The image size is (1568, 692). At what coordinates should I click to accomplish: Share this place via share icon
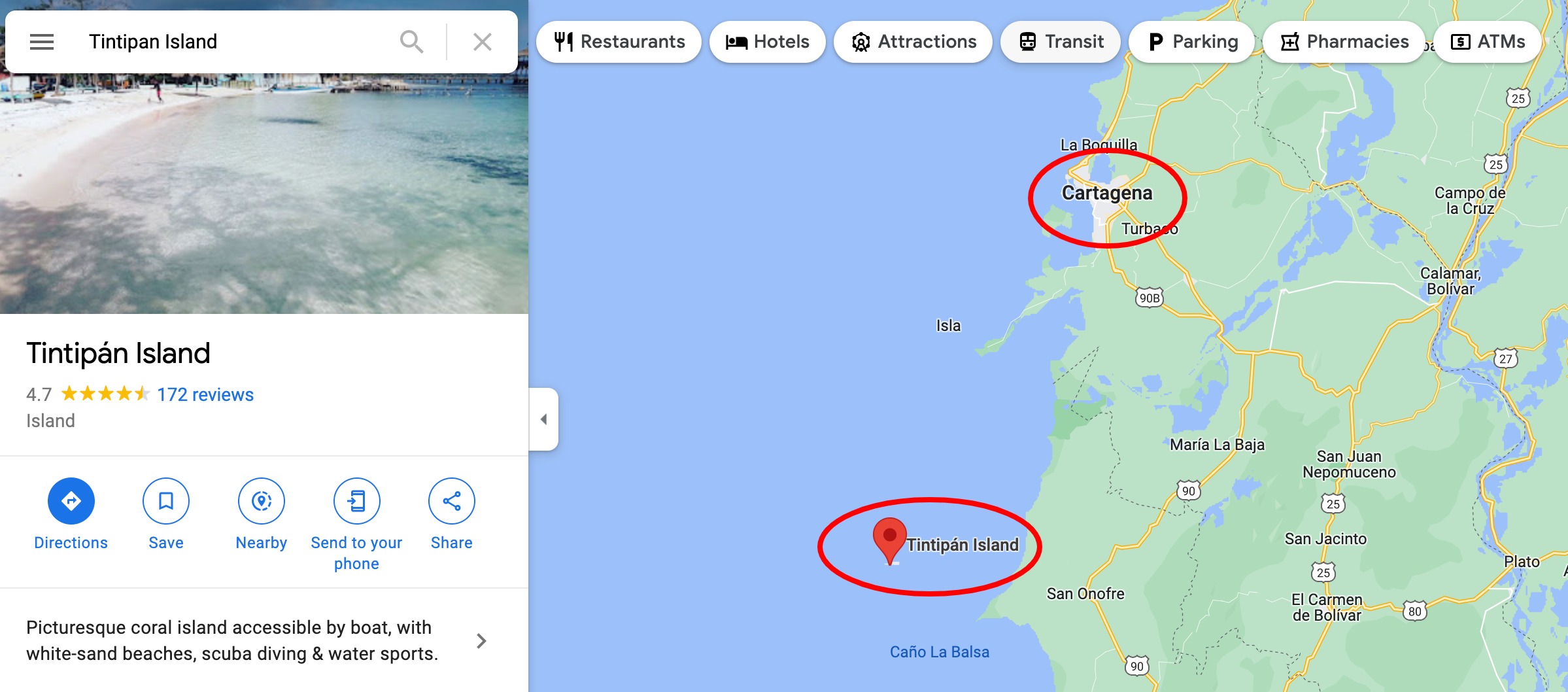tap(452, 501)
